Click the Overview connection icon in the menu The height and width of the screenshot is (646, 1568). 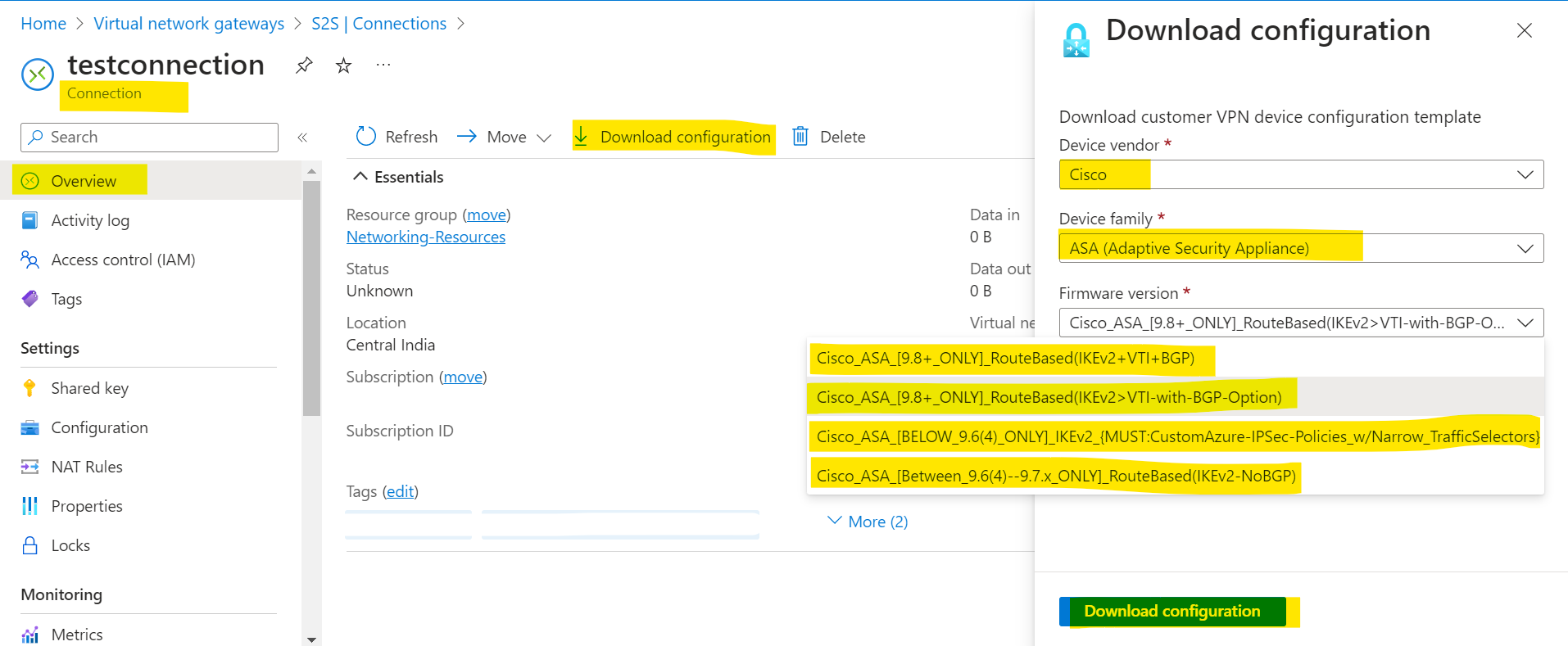tap(29, 181)
